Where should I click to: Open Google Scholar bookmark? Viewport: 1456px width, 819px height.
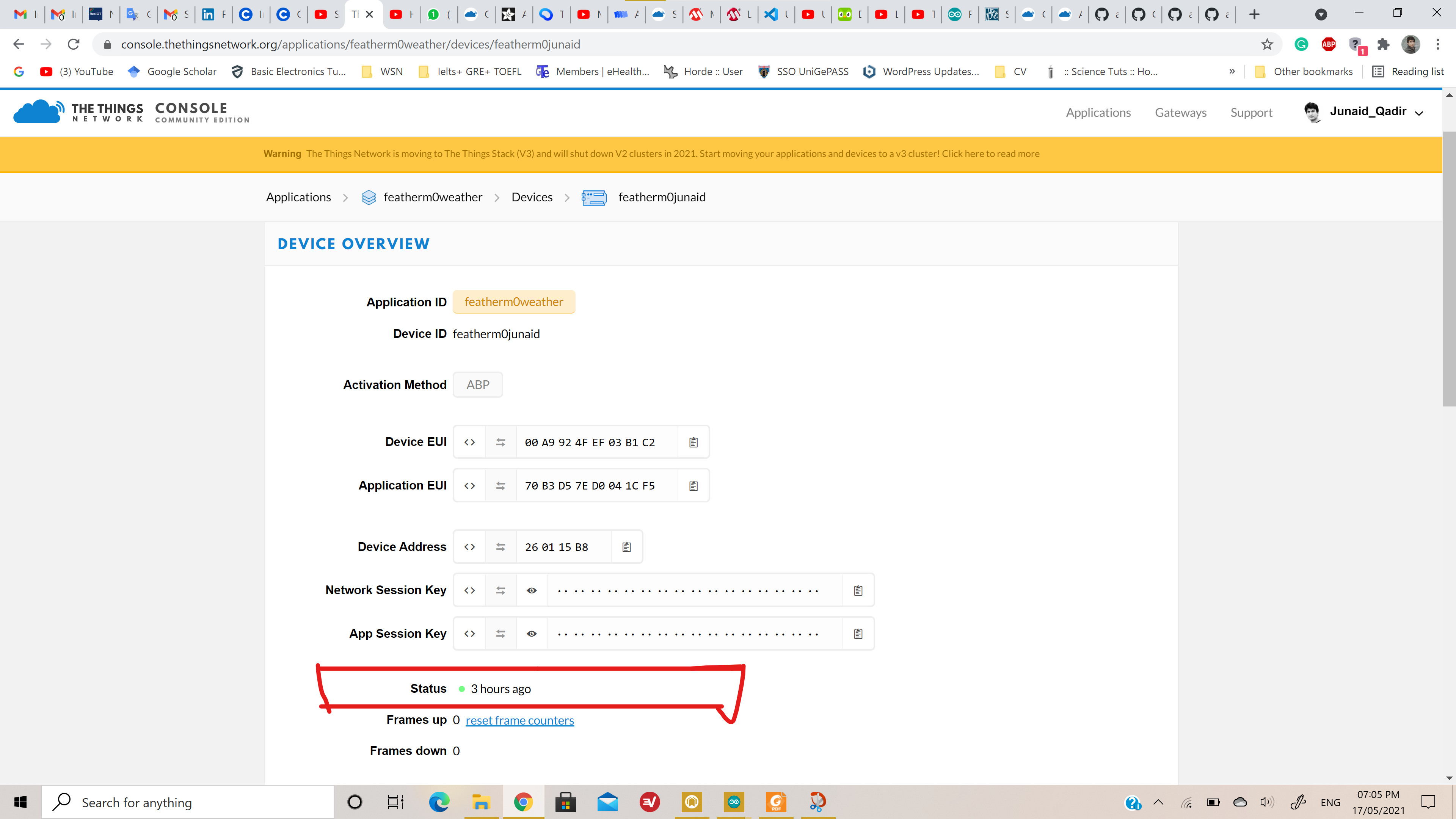(172, 71)
